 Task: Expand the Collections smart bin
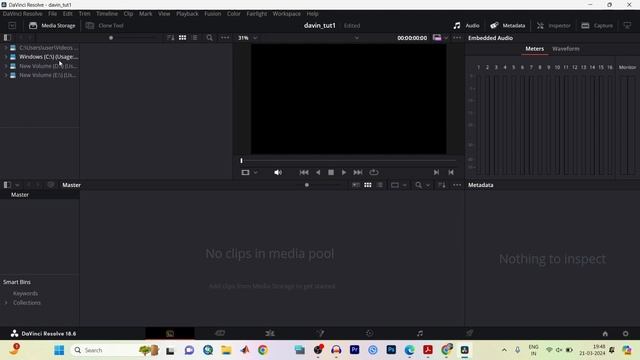(6, 303)
